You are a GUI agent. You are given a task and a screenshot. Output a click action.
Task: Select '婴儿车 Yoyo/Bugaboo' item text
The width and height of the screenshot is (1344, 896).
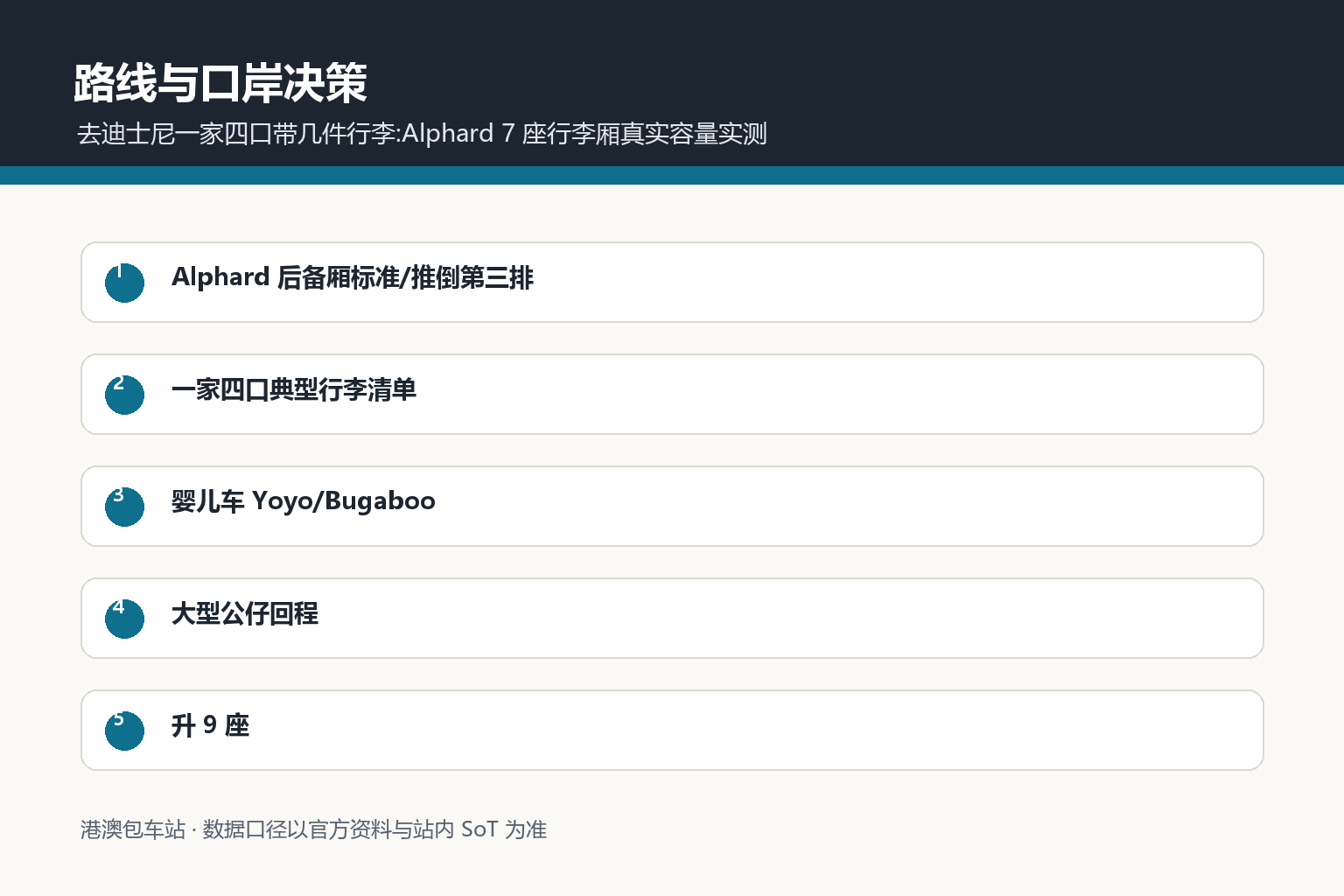click(304, 501)
